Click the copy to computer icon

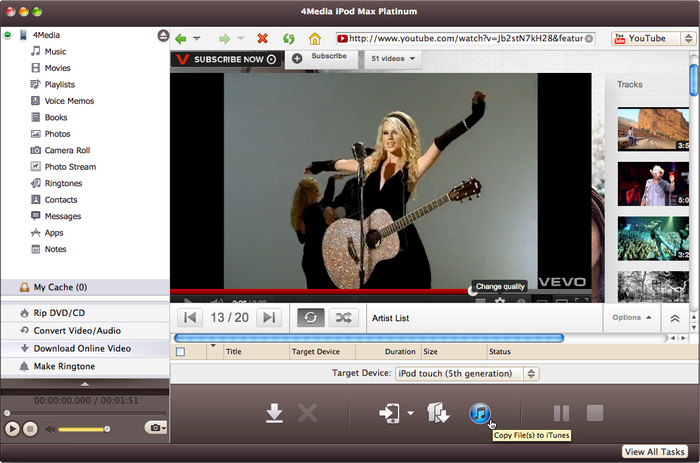pyautogui.click(x=437, y=413)
